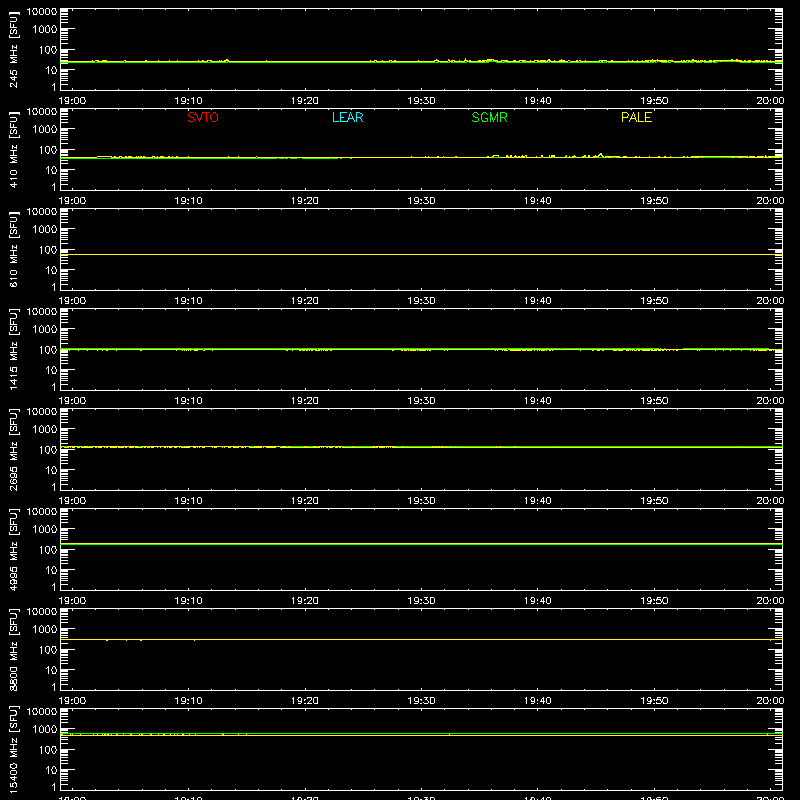Select the 8800 MHz [SFU] axis title

(13, 649)
